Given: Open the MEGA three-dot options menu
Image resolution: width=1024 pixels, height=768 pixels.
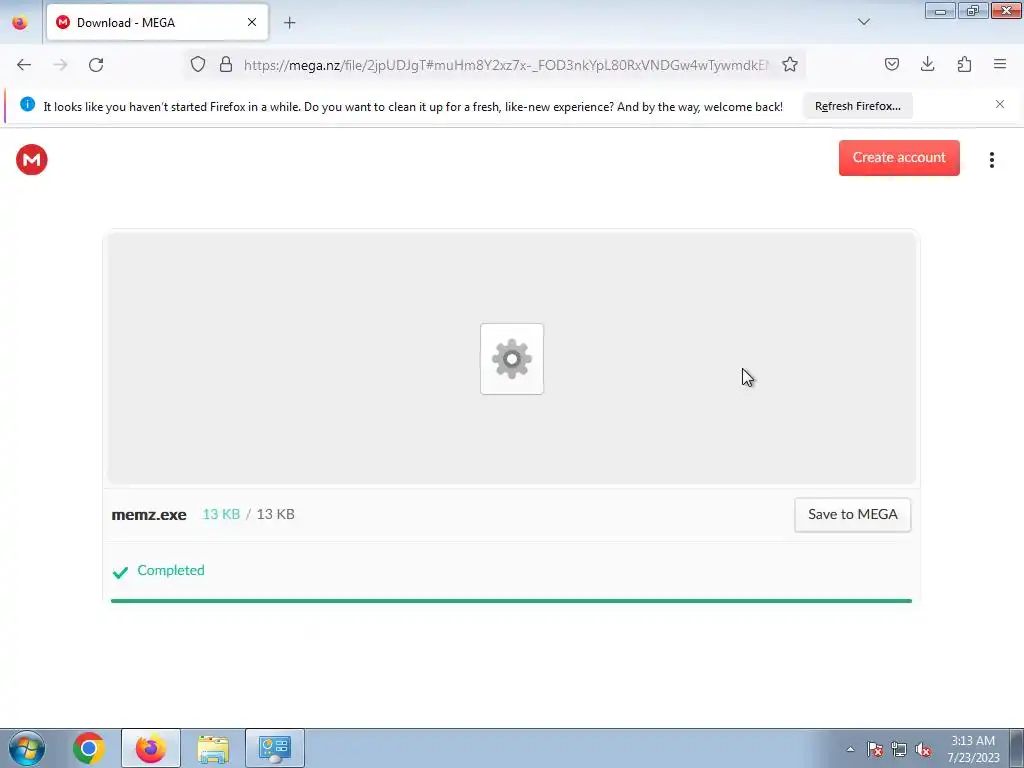Looking at the screenshot, I should [x=991, y=160].
